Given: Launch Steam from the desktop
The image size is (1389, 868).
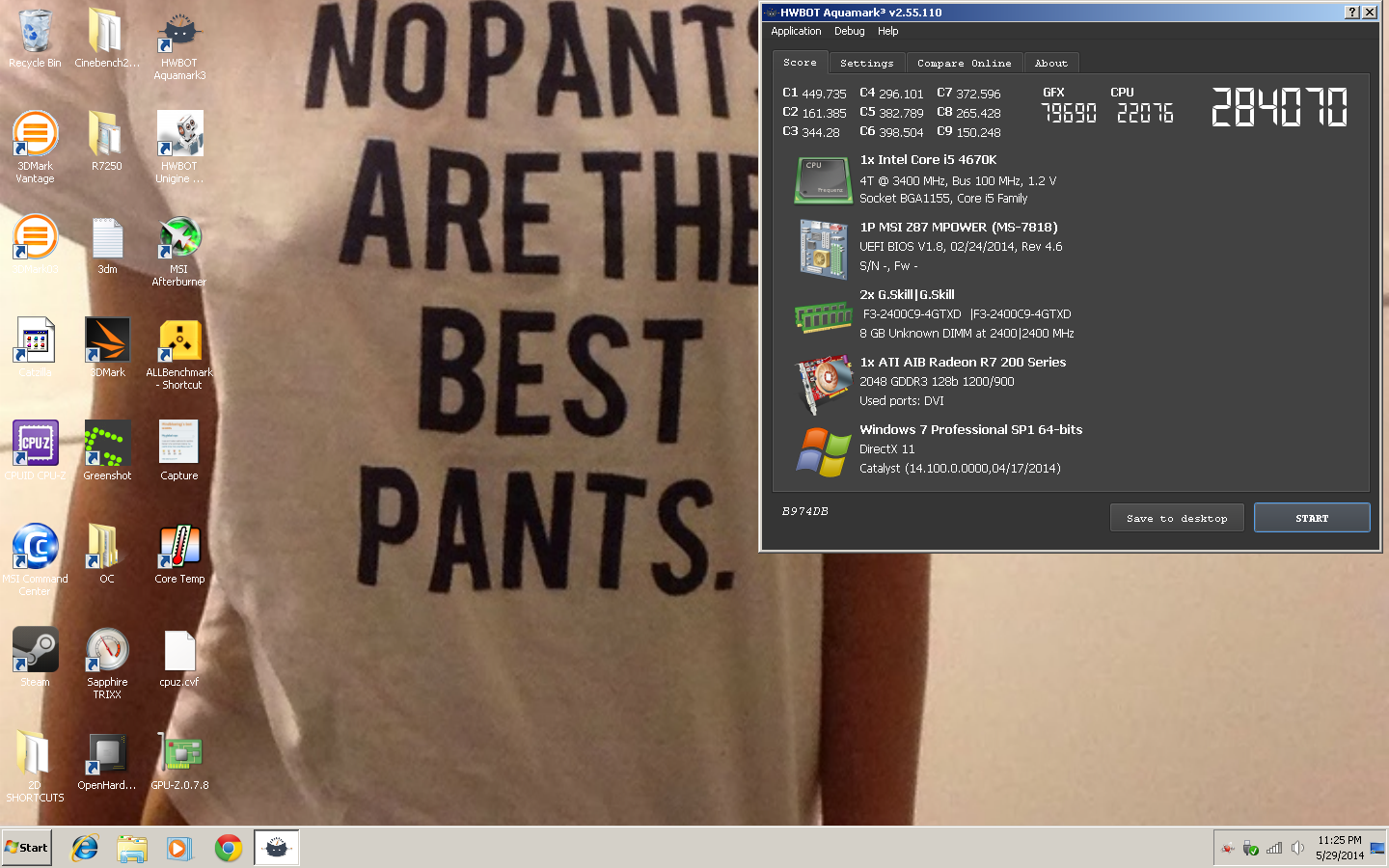Looking at the screenshot, I should tap(35, 658).
